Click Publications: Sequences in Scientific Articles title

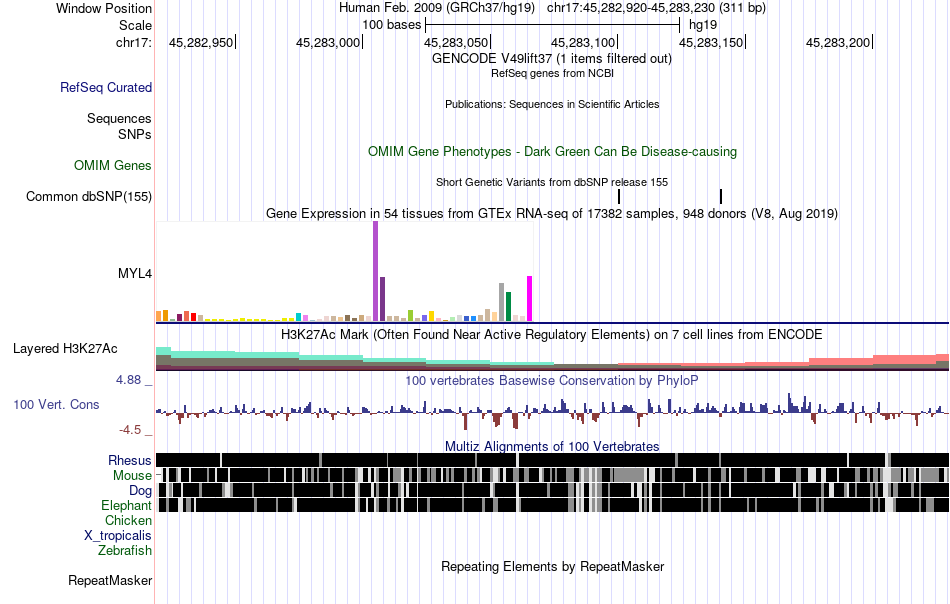[552, 104]
